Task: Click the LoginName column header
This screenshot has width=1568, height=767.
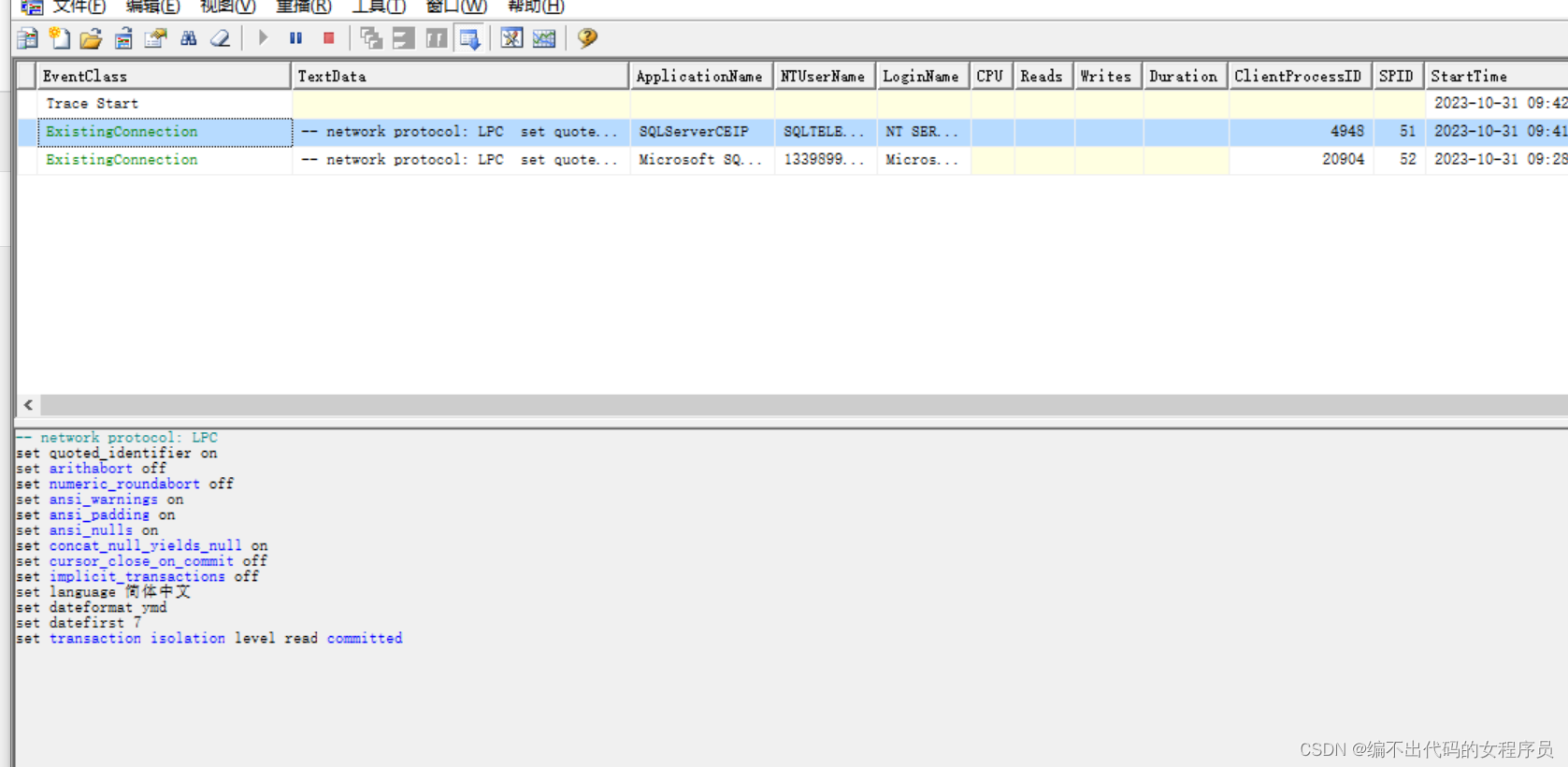Action: [923, 76]
